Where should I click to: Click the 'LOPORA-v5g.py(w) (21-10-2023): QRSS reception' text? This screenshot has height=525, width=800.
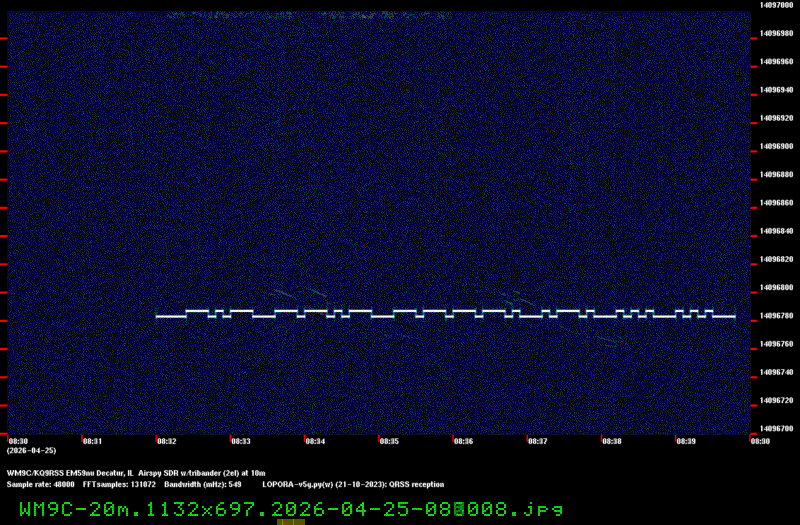click(x=353, y=485)
